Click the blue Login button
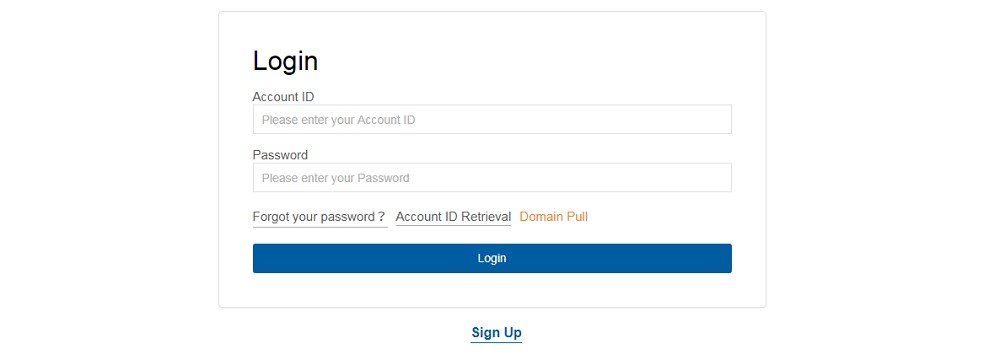This screenshot has width=1000, height=360. coord(492,259)
